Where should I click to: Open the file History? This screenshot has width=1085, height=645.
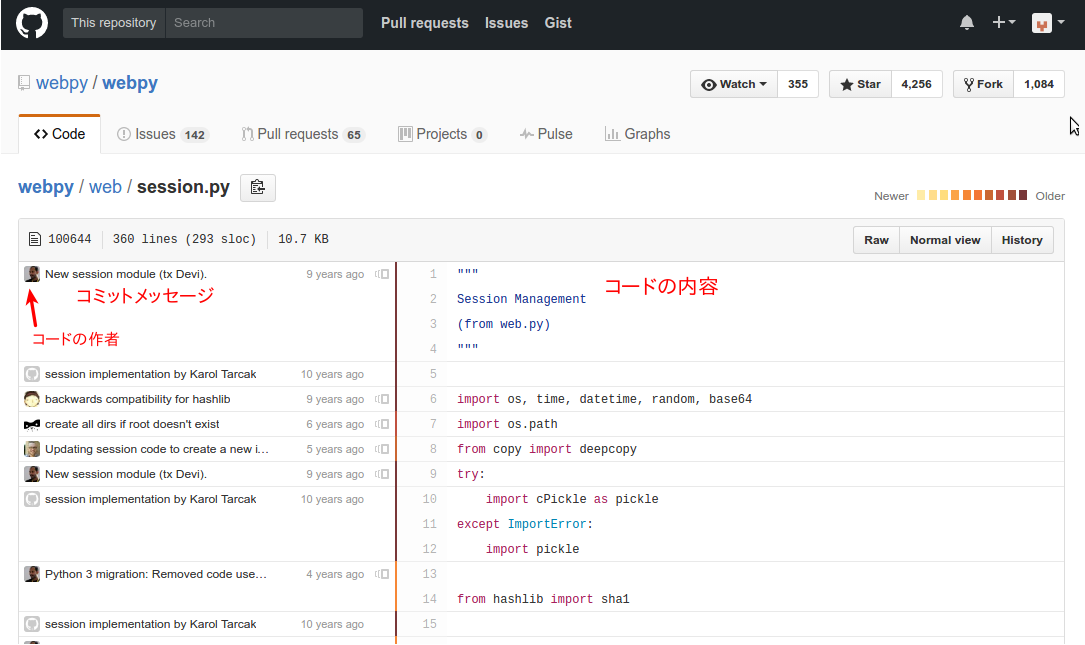pos(1022,240)
